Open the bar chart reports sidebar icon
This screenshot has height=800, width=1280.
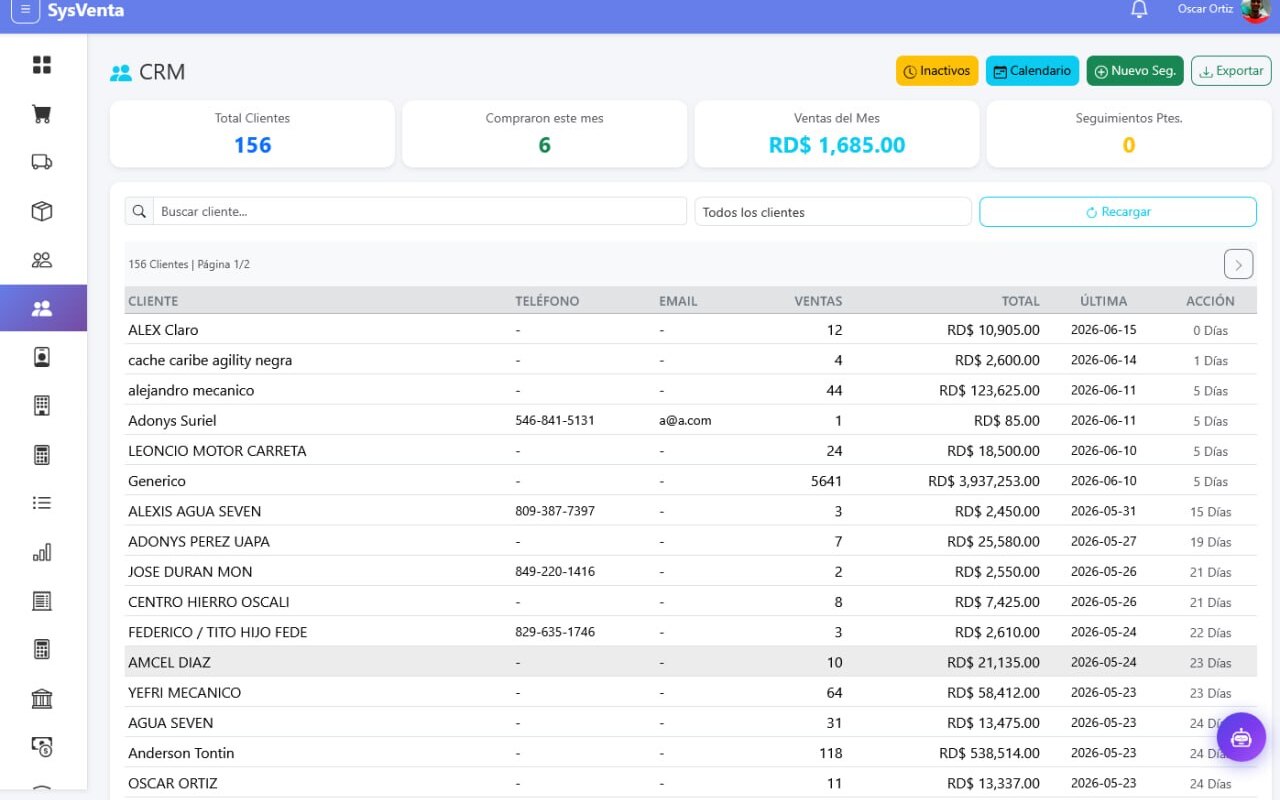(42, 552)
